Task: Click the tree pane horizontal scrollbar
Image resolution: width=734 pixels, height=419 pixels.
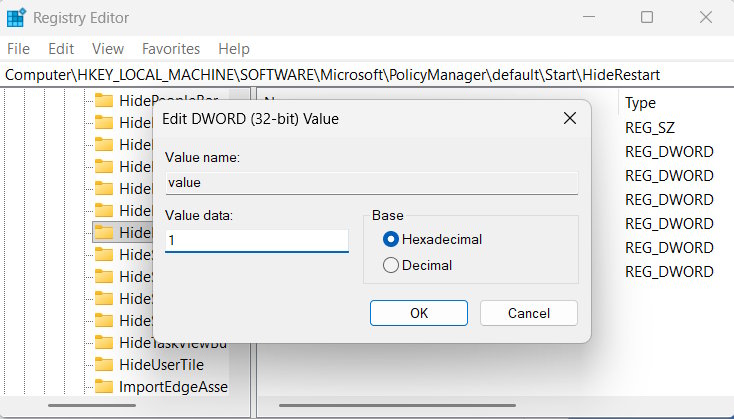Action: (x=92, y=405)
